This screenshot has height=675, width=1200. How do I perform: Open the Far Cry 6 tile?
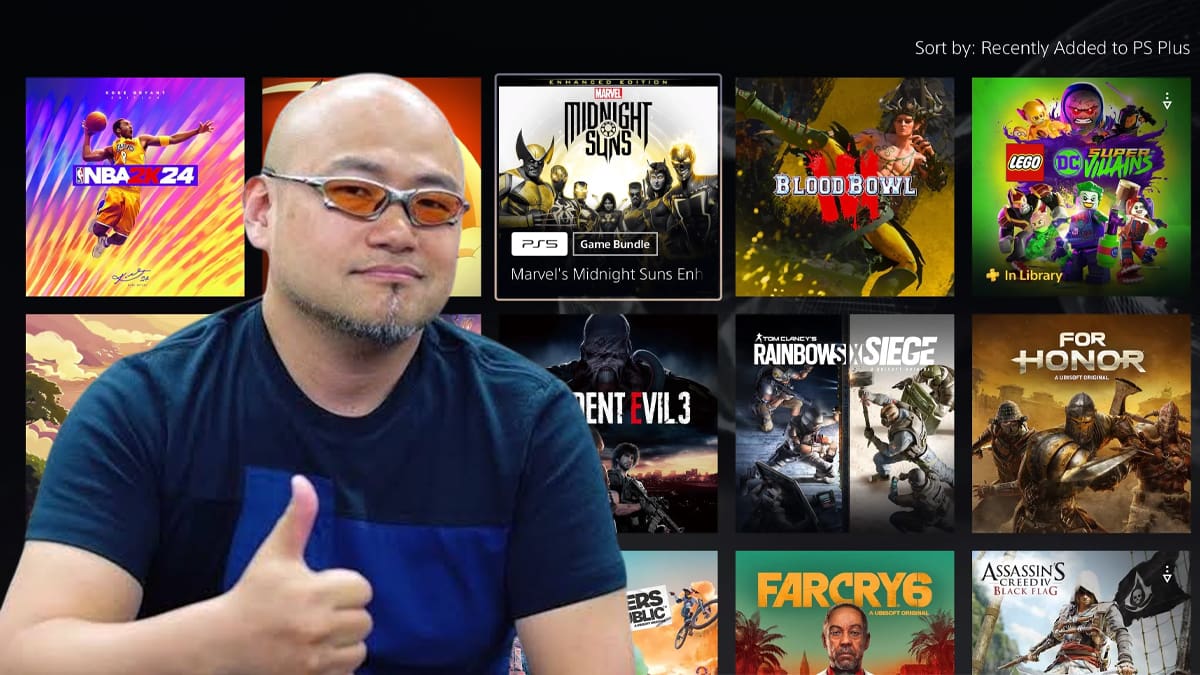tap(845, 613)
